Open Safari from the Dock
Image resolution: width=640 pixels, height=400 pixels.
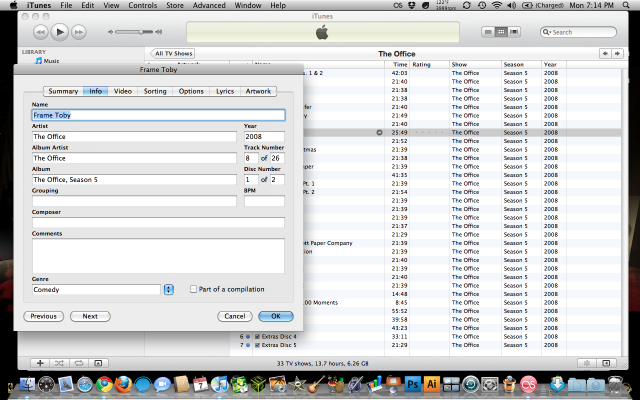[x=85, y=384]
